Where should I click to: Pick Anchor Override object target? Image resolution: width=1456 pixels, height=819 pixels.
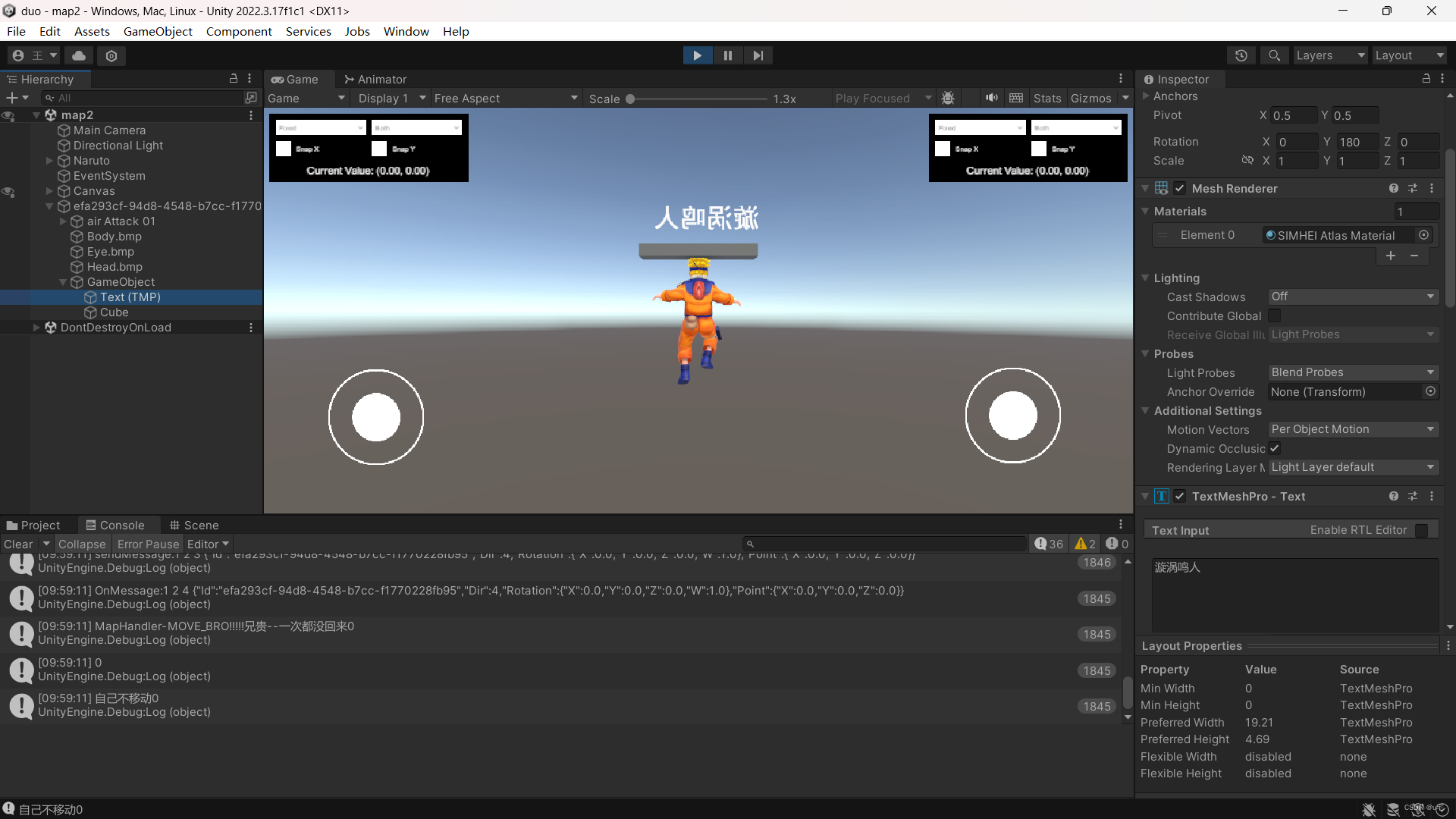[1430, 391]
